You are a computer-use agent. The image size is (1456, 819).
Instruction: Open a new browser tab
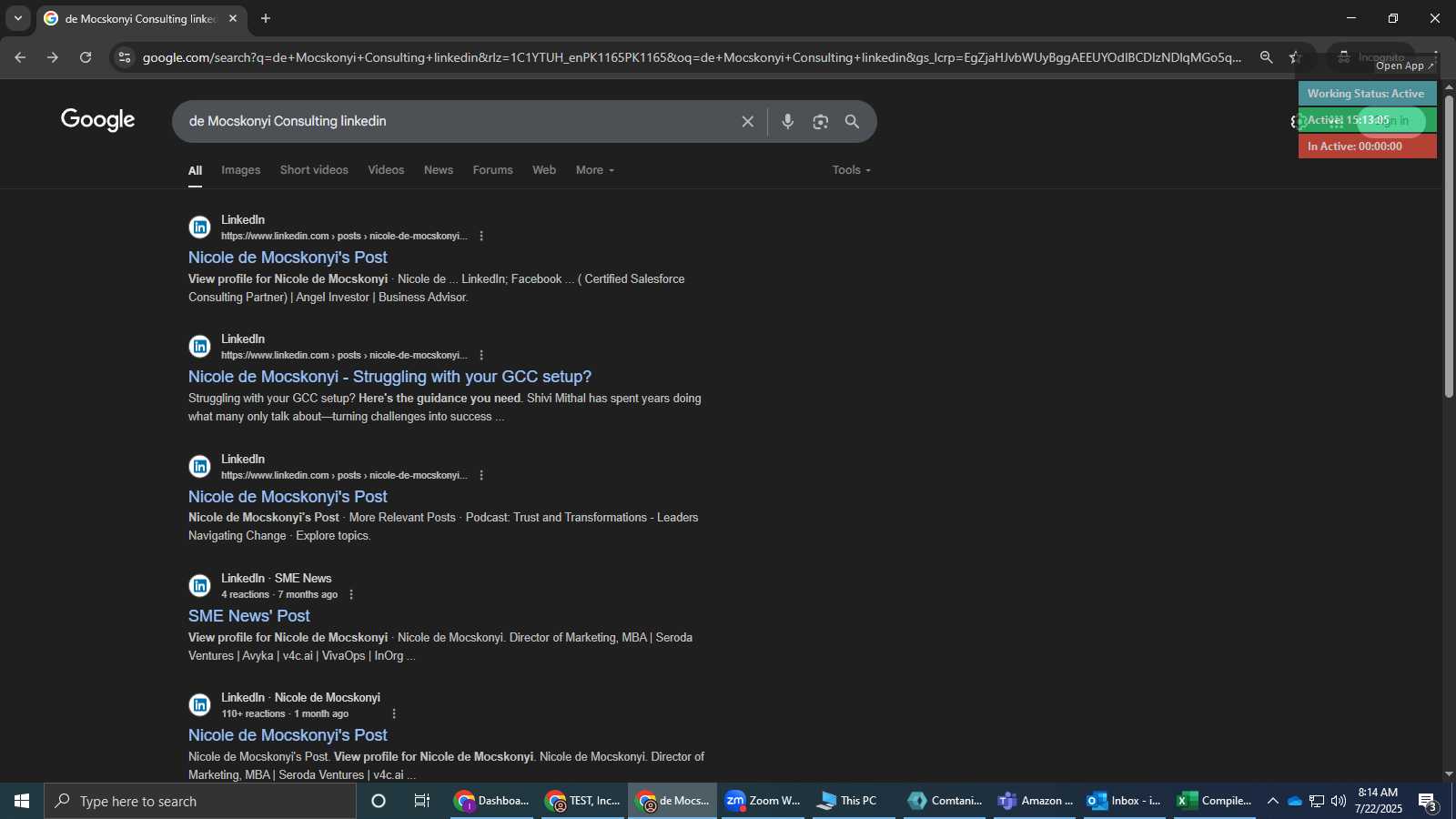point(266,18)
